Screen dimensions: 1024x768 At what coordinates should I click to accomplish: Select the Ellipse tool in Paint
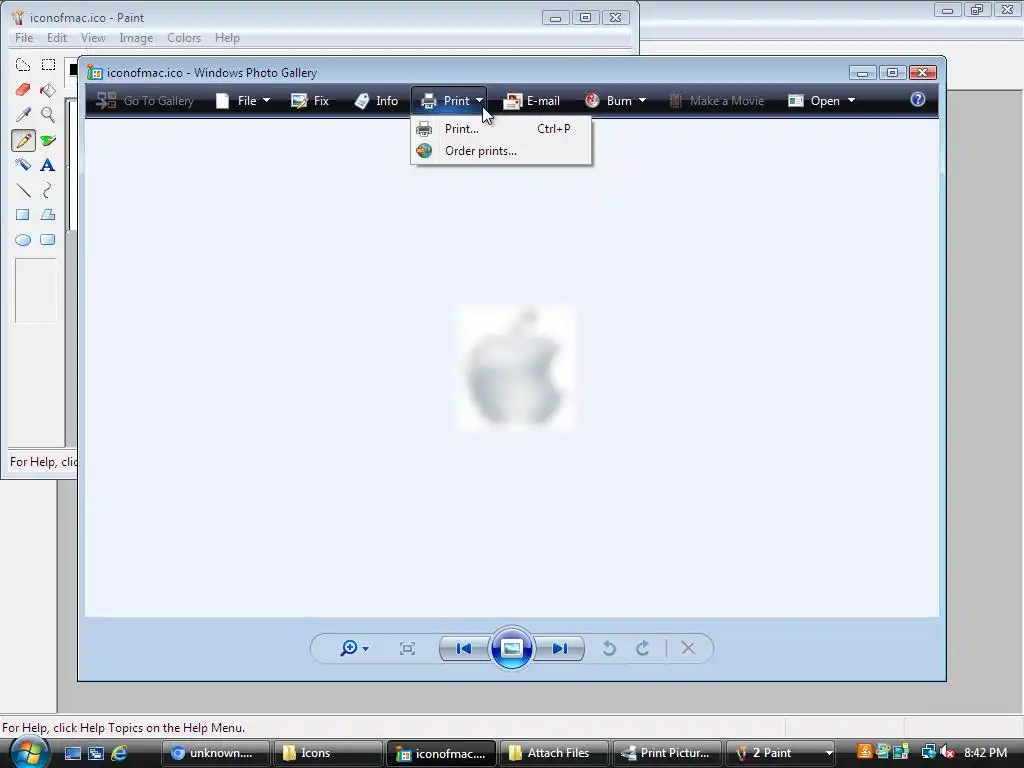(x=23, y=240)
